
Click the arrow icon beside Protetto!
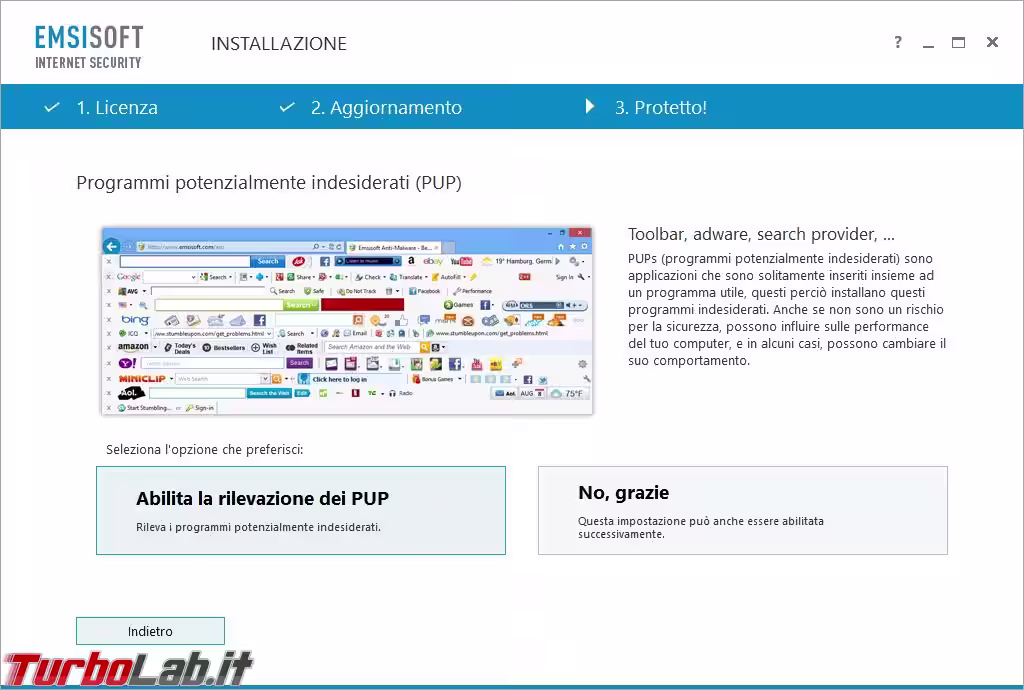tap(590, 106)
